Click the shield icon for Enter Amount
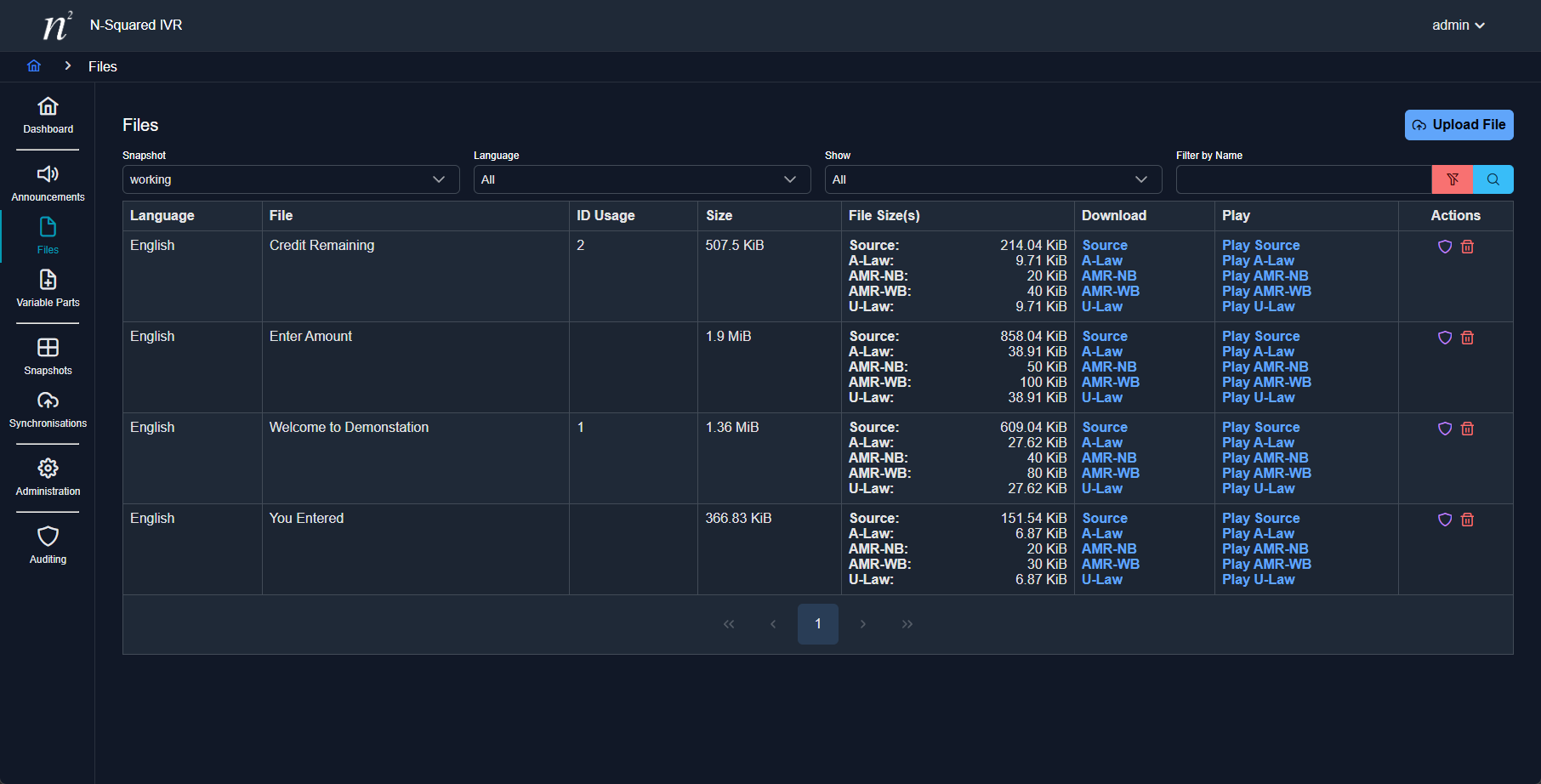 1444,338
